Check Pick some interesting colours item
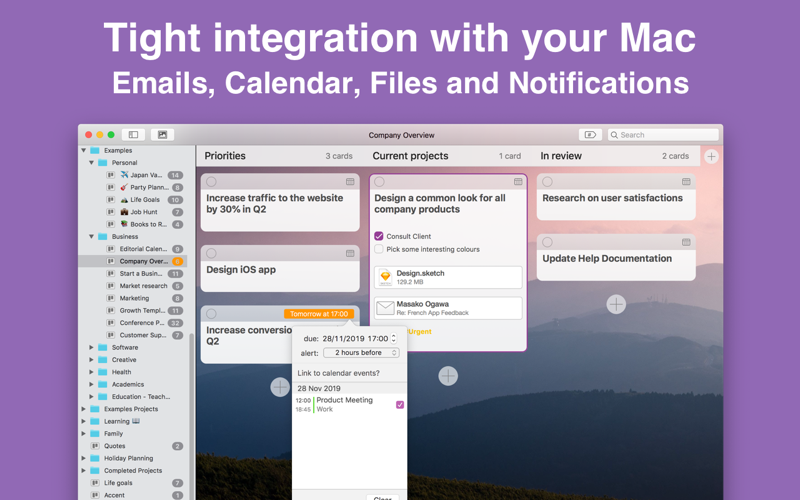The width and height of the screenshot is (800, 500). coord(379,249)
